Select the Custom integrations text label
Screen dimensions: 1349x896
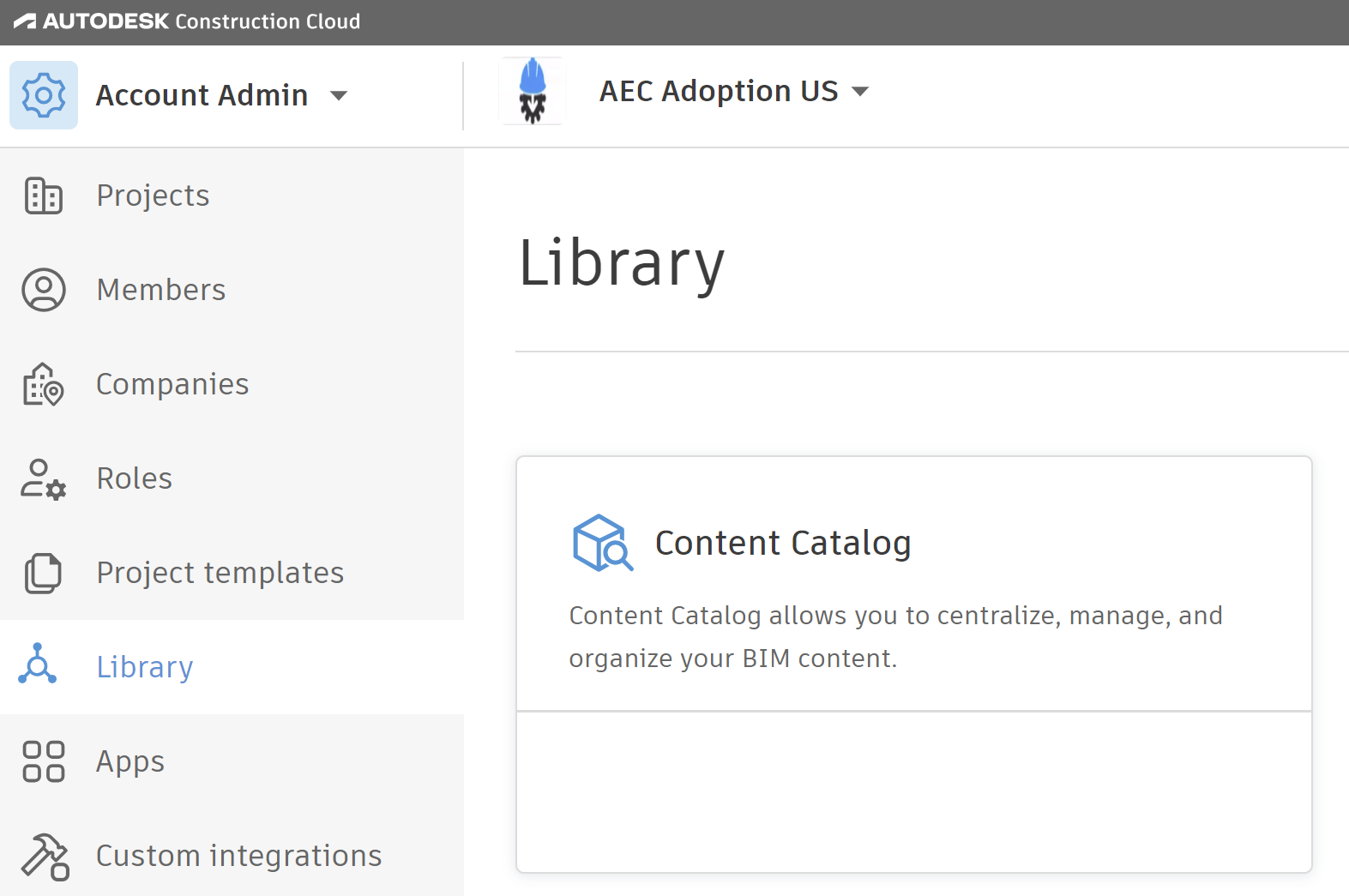[x=238, y=856]
